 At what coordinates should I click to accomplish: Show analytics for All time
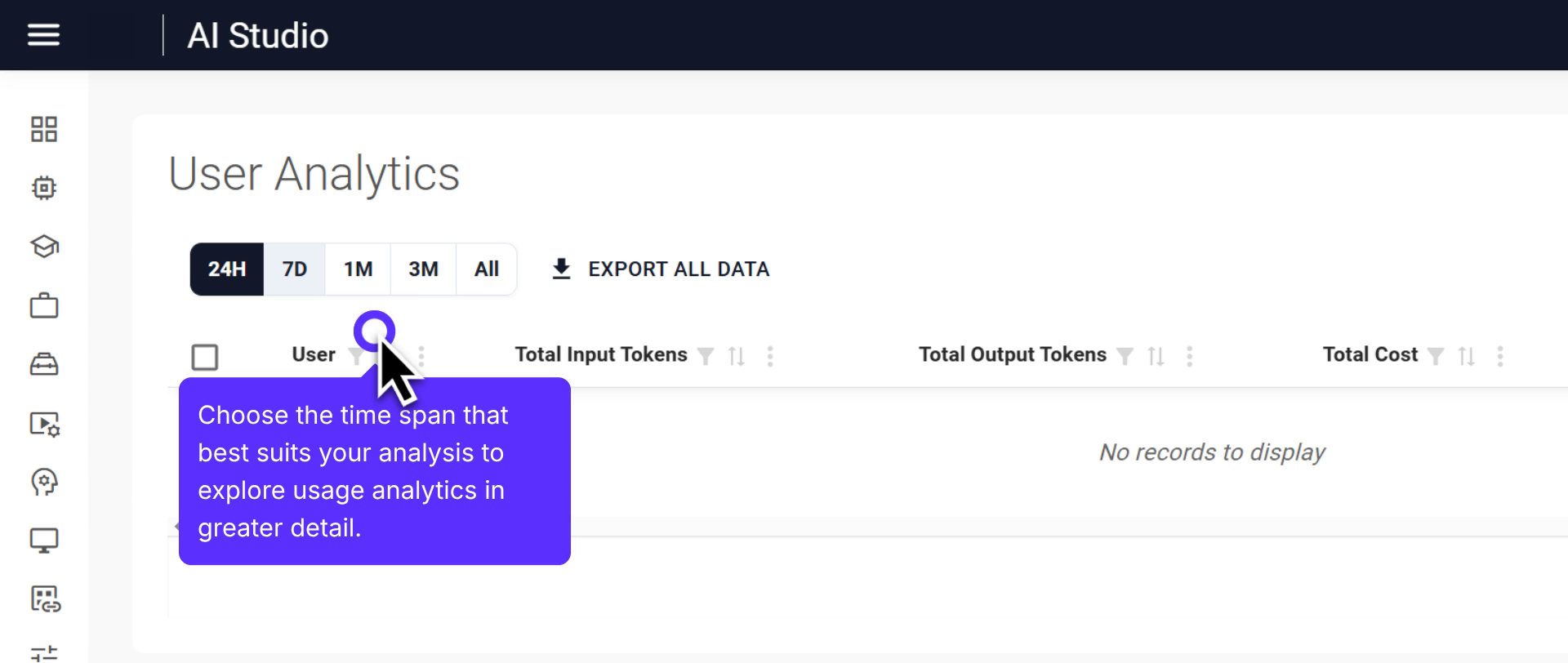[x=487, y=269]
